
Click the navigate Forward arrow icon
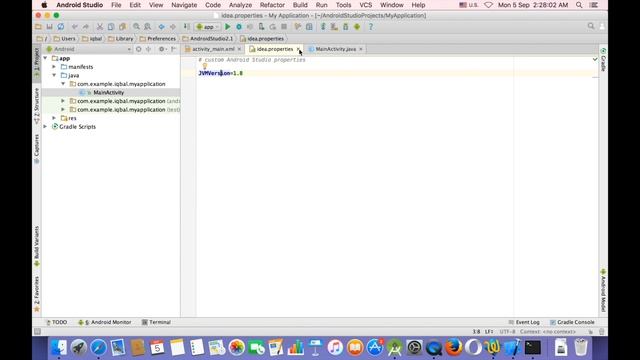click(x=173, y=27)
